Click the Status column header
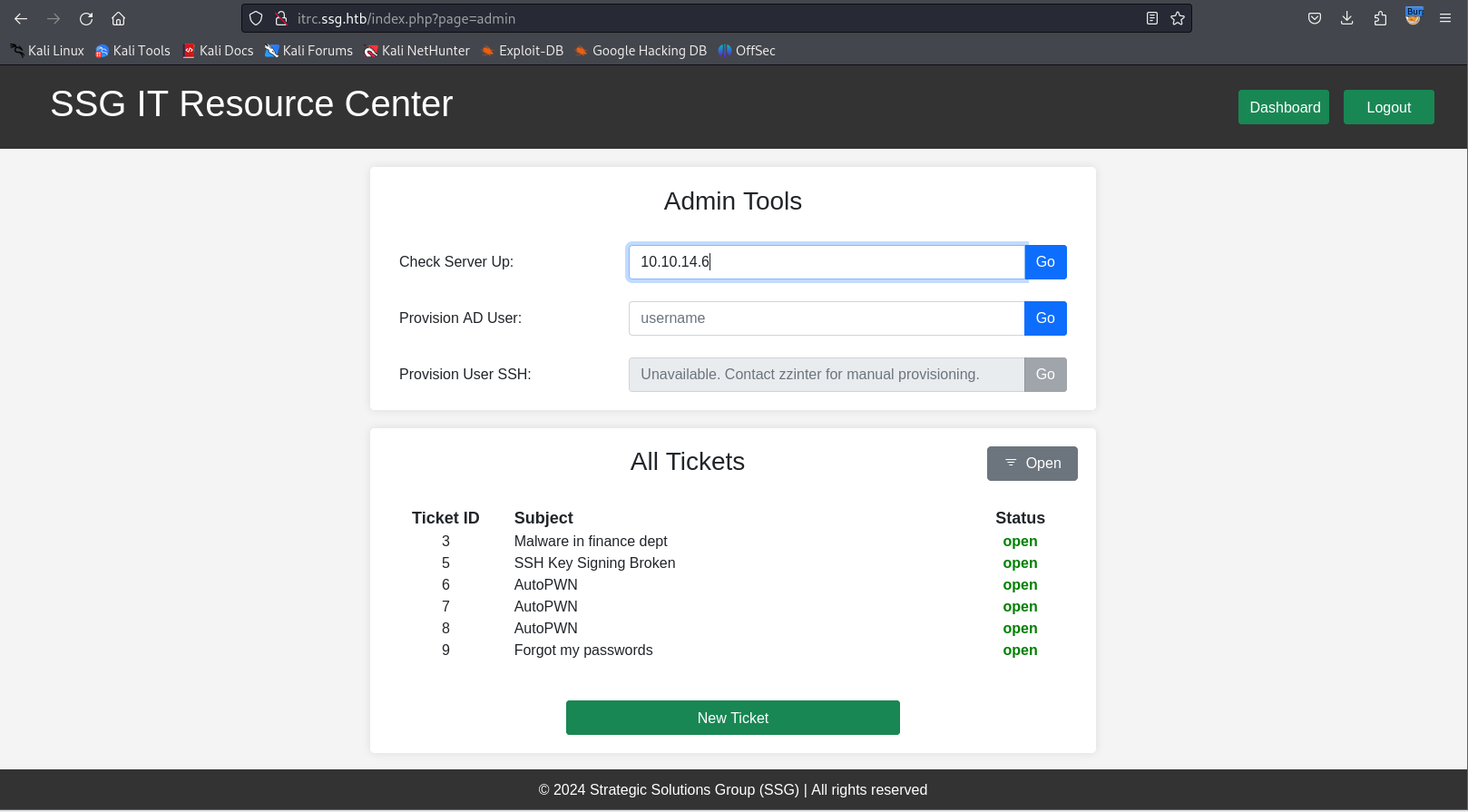The width and height of the screenshot is (1468, 812). pyautogui.click(x=1020, y=518)
